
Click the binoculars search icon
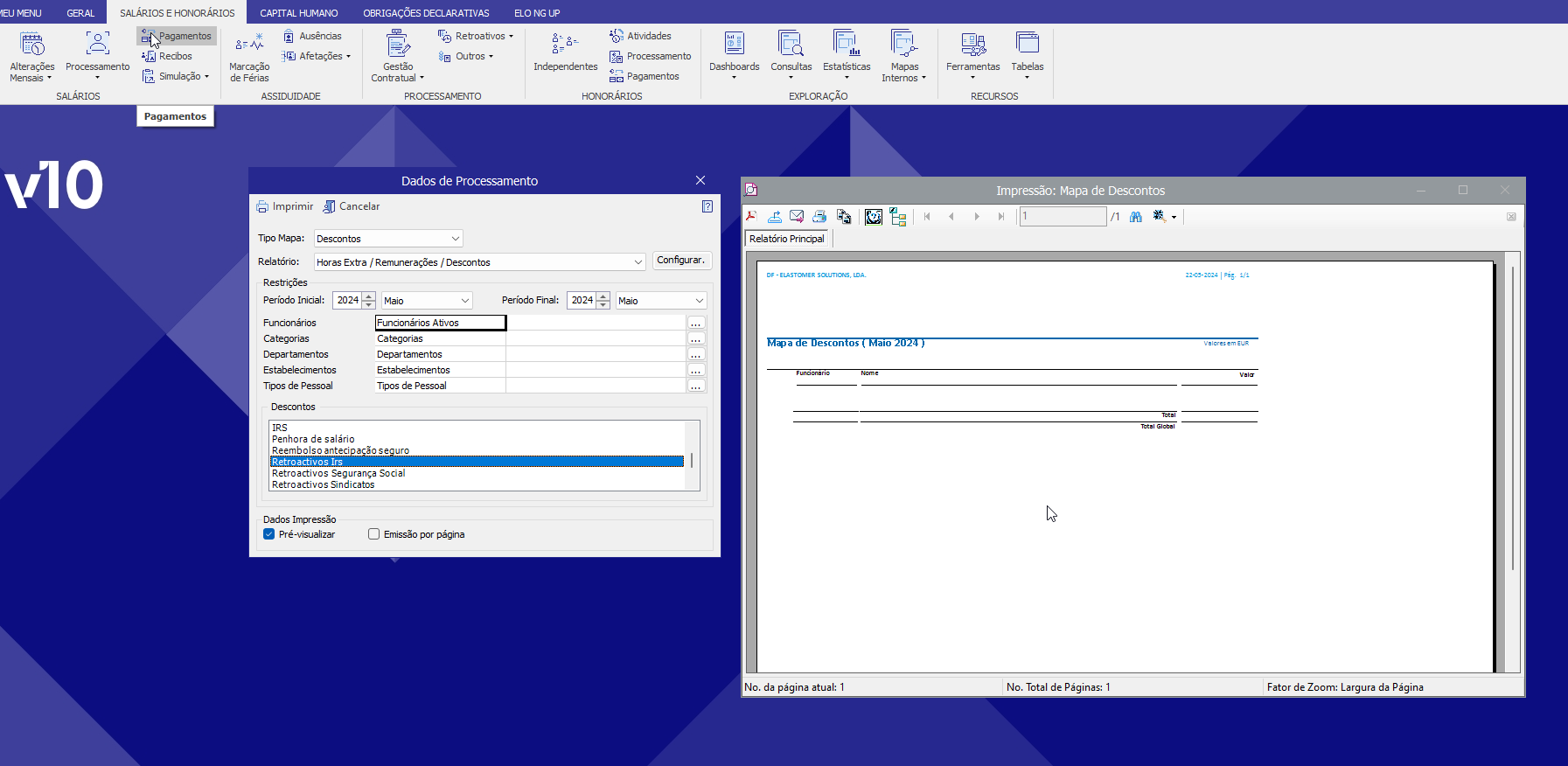1135,217
